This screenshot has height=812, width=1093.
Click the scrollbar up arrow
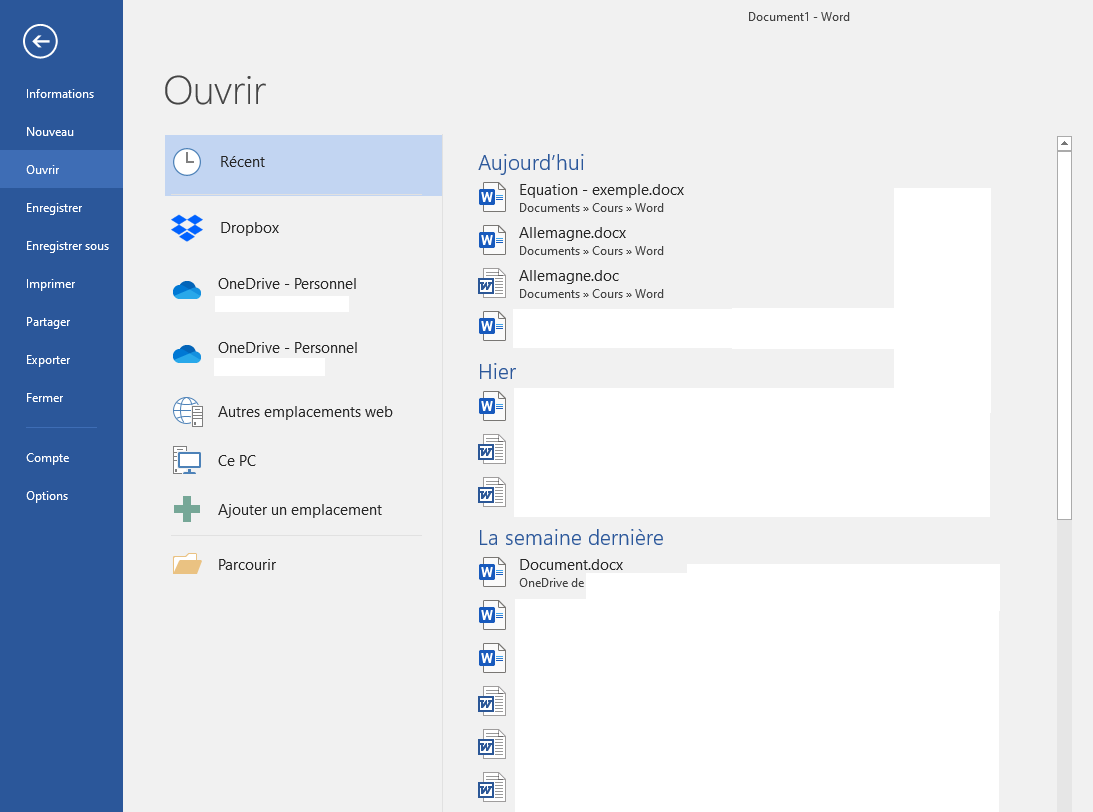tap(1064, 144)
